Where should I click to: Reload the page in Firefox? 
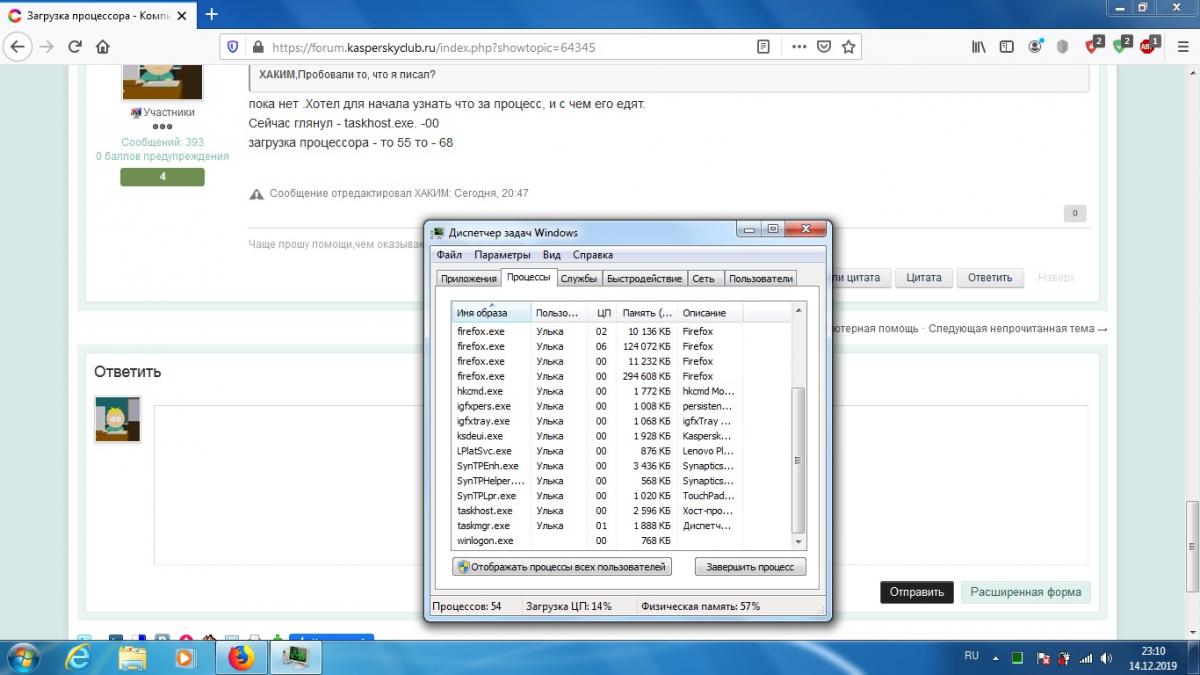tap(75, 47)
